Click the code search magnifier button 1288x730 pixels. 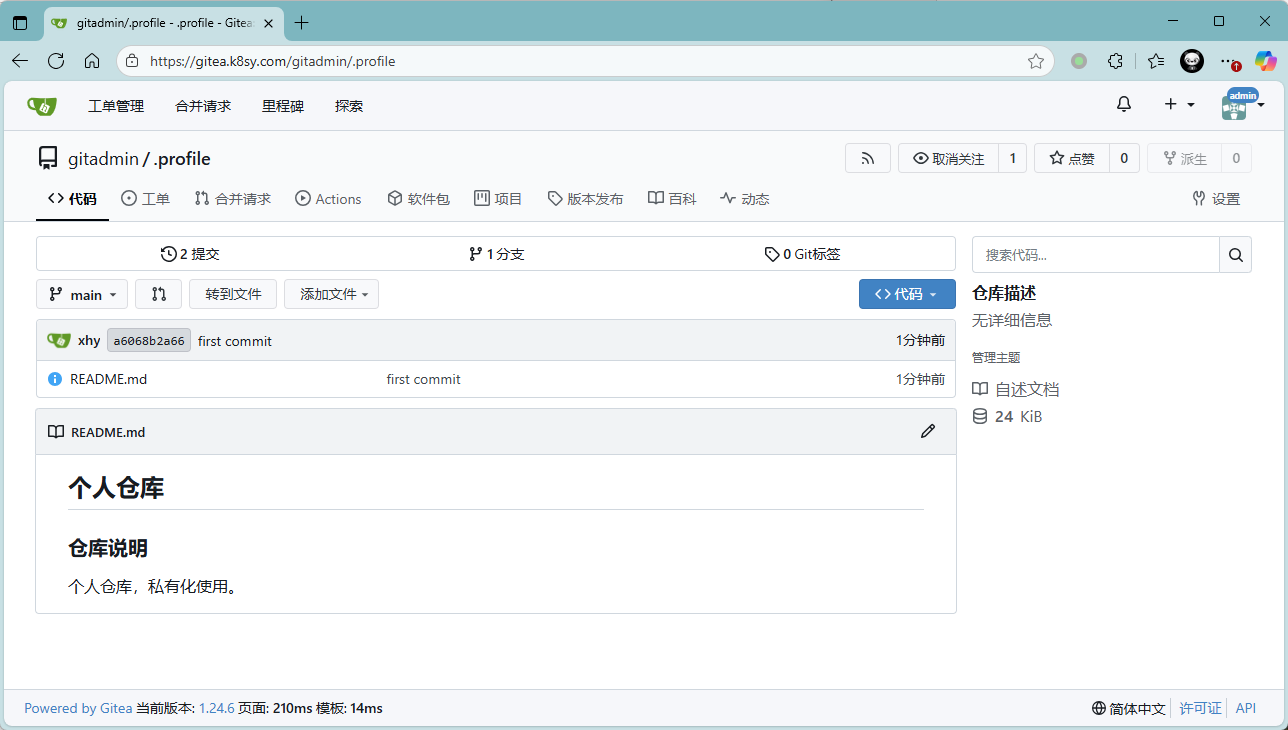tap(1235, 255)
